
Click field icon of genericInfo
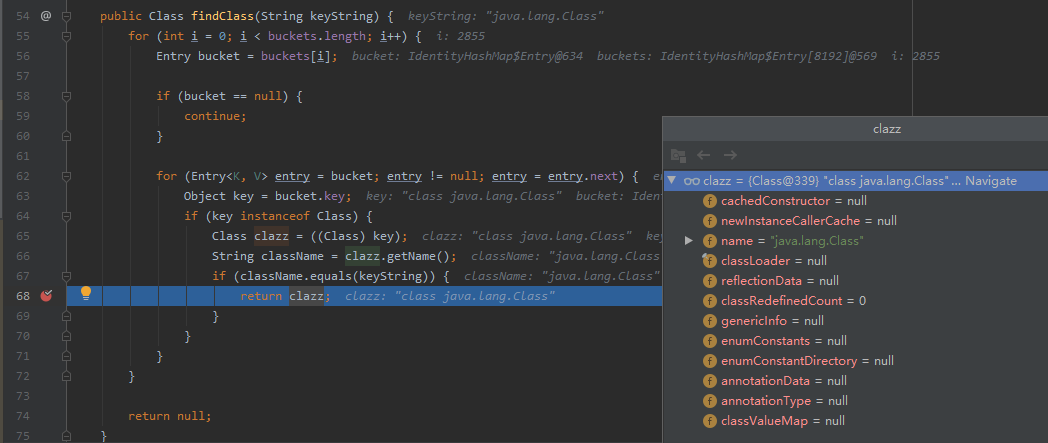[710, 321]
